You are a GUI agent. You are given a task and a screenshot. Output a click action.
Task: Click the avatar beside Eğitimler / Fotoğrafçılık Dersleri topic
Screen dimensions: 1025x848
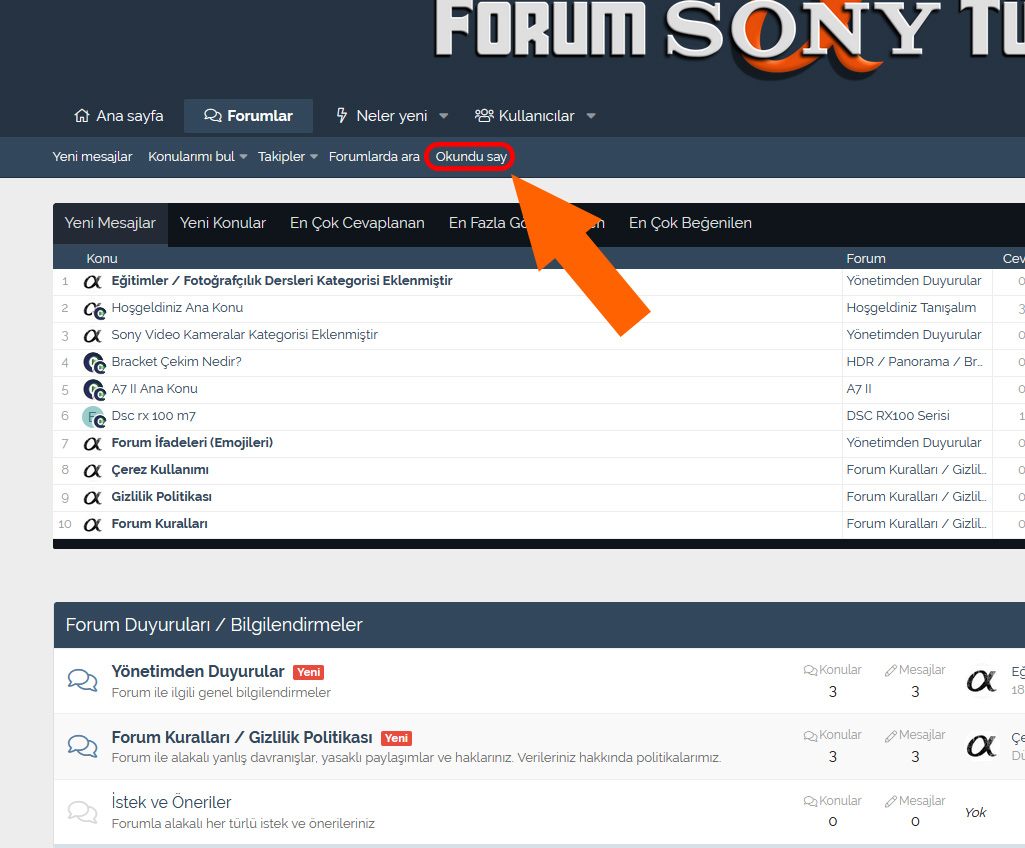point(93,282)
